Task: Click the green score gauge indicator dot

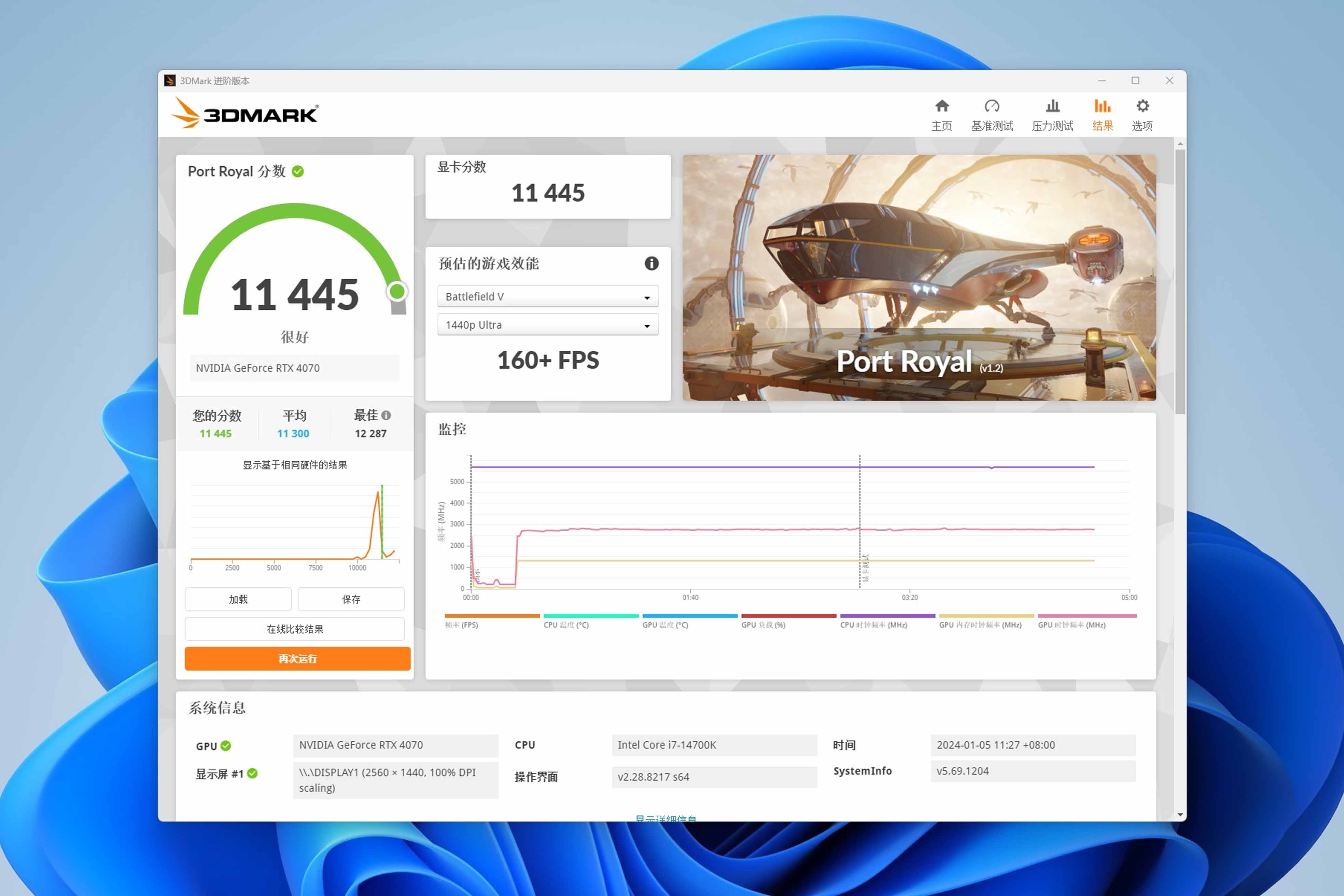Action: (397, 291)
